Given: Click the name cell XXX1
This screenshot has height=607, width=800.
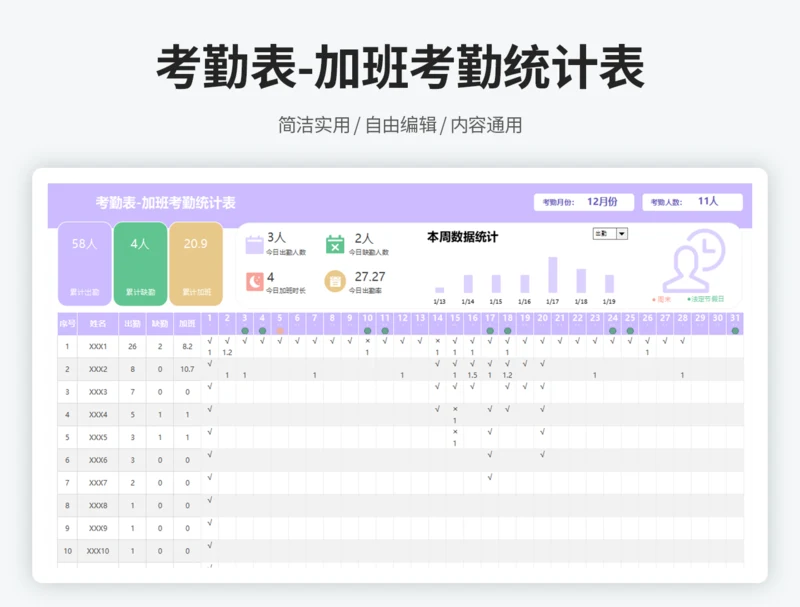Looking at the screenshot, I should [x=98, y=346].
